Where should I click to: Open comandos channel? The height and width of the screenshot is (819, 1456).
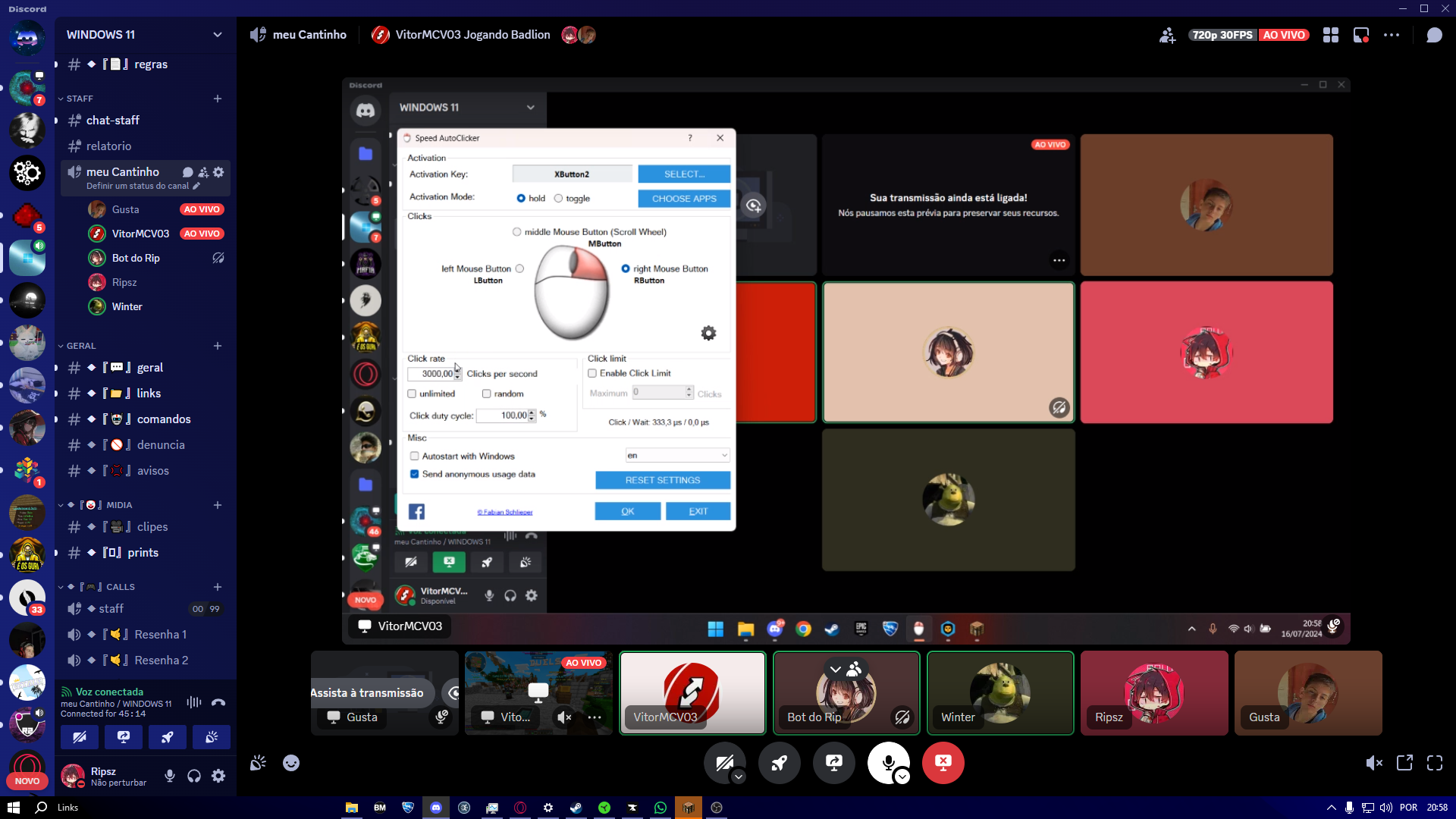pyautogui.click(x=144, y=419)
